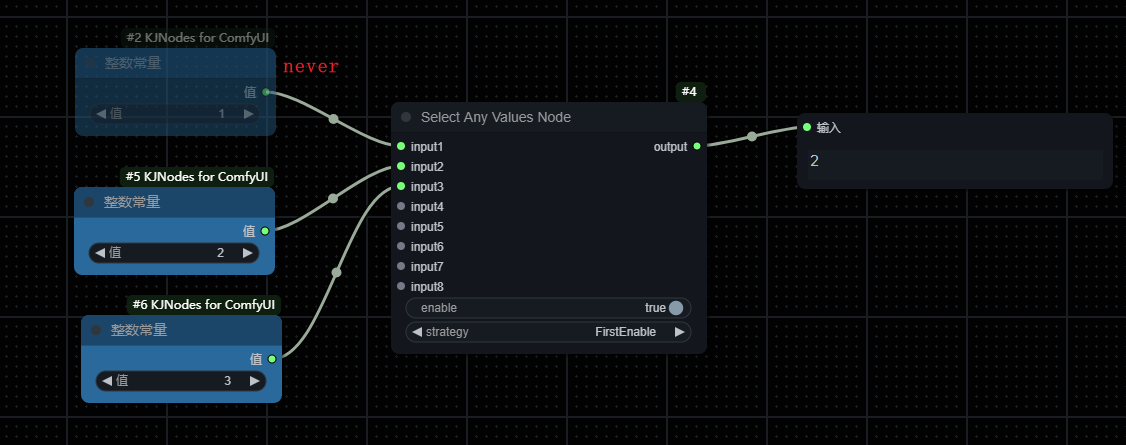Click the #4 node ID badge
1126x445 pixels.
(691, 92)
